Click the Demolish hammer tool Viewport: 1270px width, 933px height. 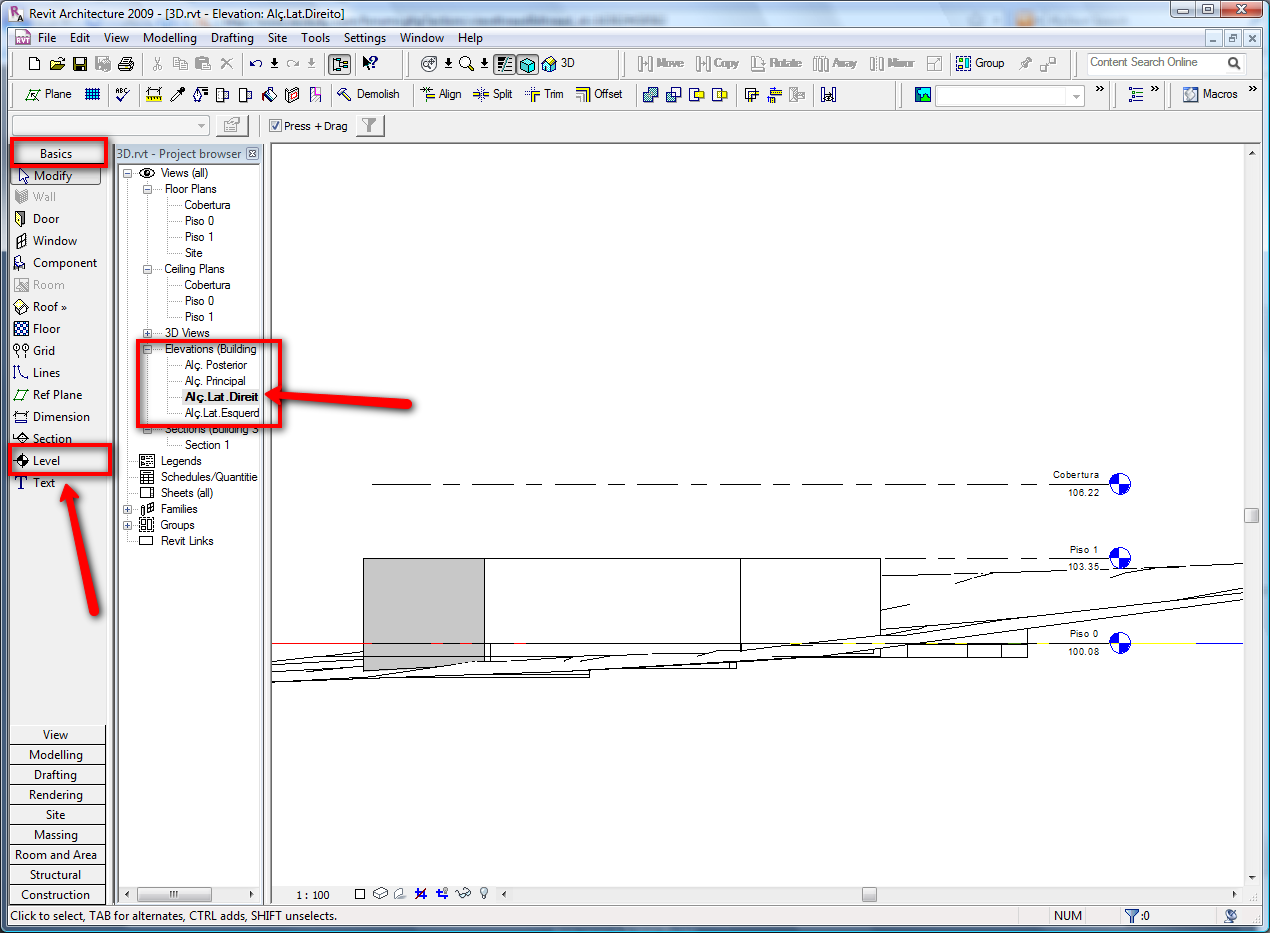click(x=367, y=94)
